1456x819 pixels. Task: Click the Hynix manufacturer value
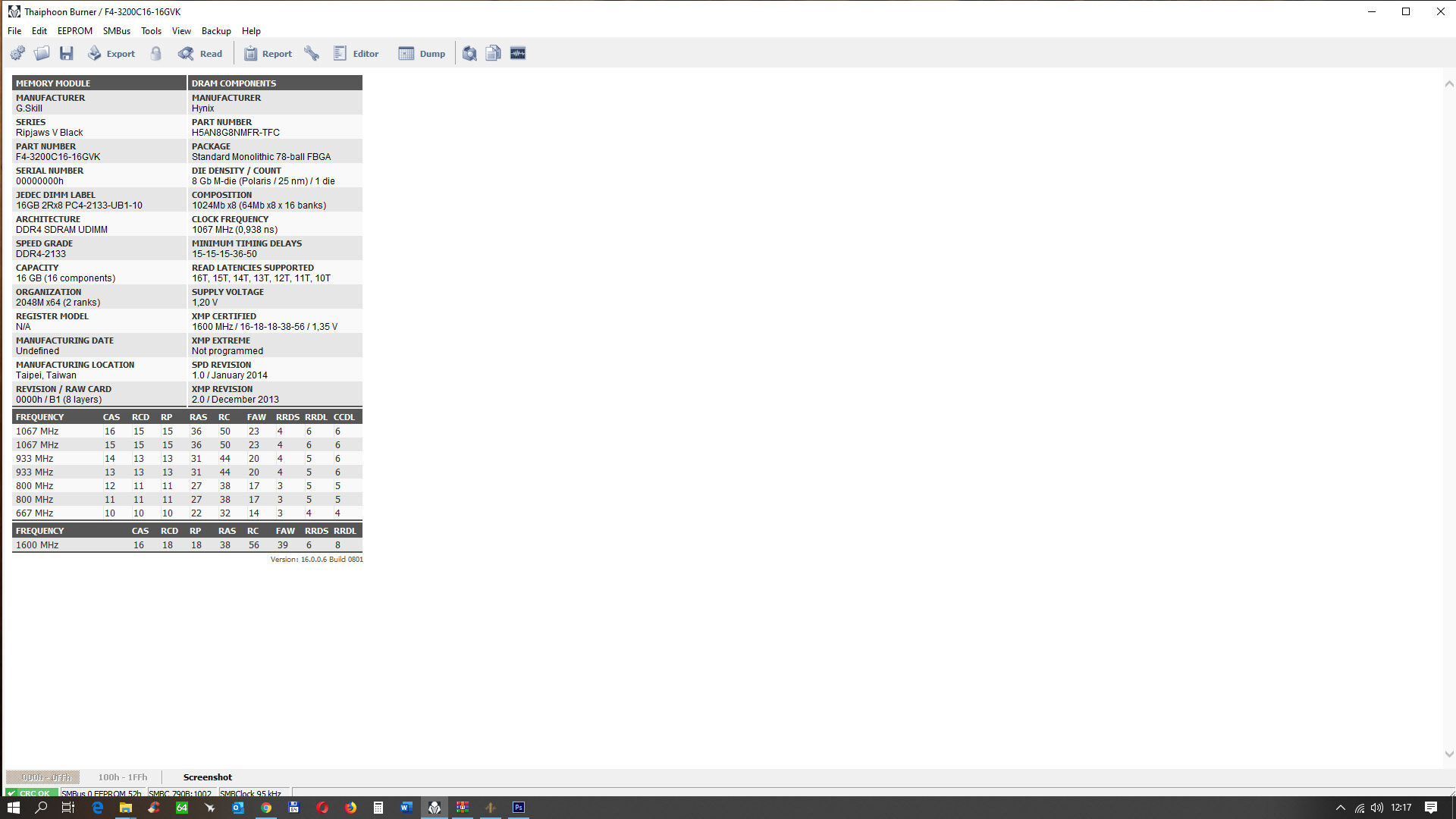click(x=203, y=108)
